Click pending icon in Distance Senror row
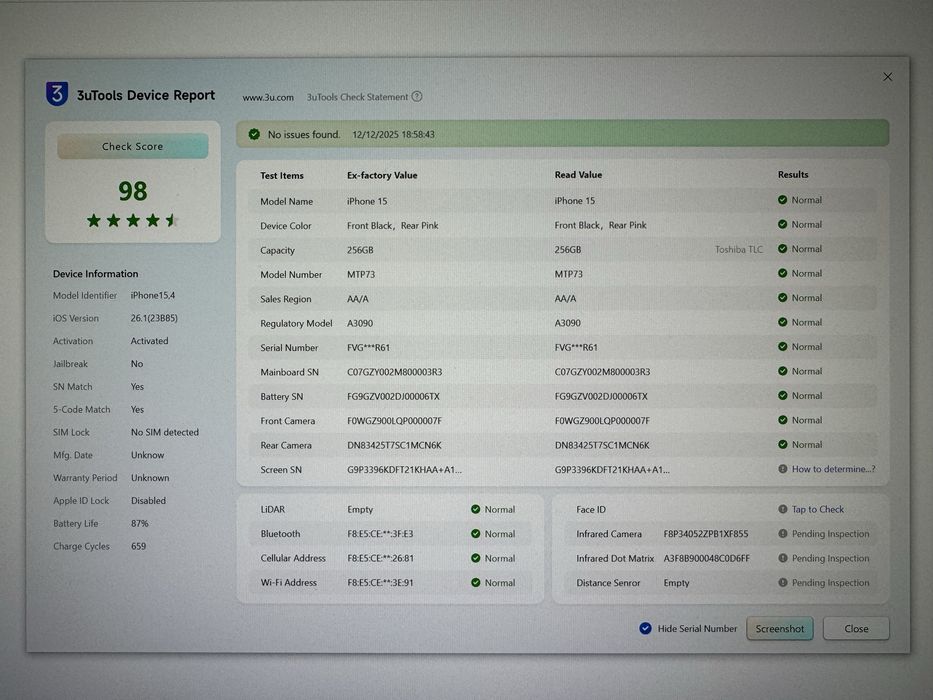The width and height of the screenshot is (933, 700). click(782, 582)
